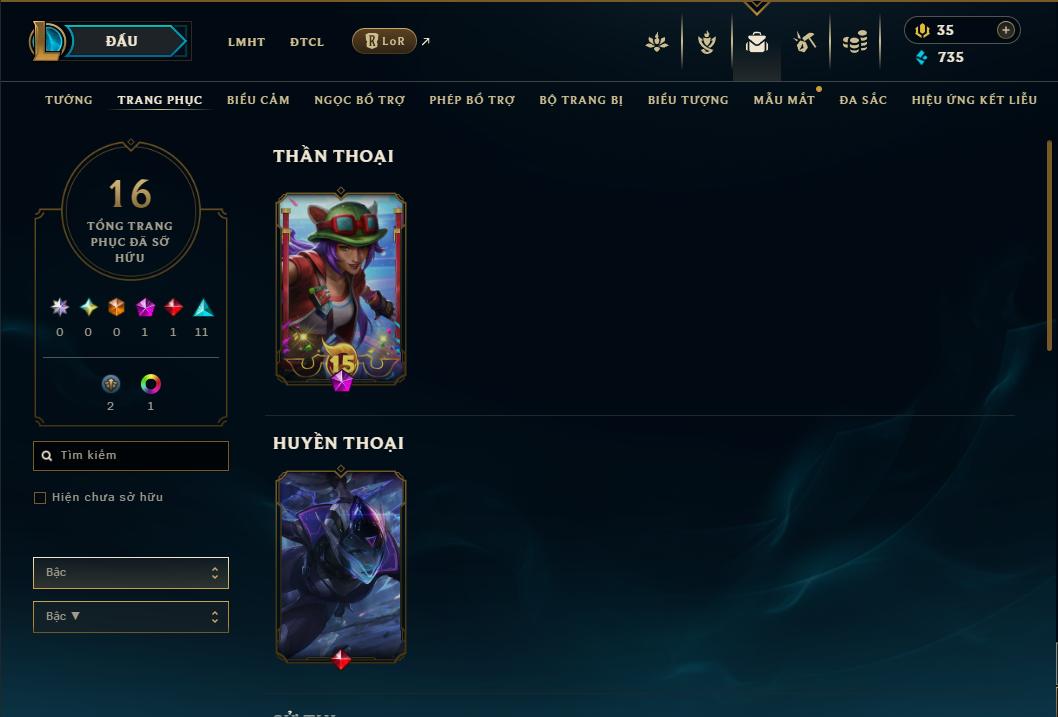Viewport: 1058px width, 717px height.
Task: Switch to the TƯỚNG tab
Action: click(69, 100)
